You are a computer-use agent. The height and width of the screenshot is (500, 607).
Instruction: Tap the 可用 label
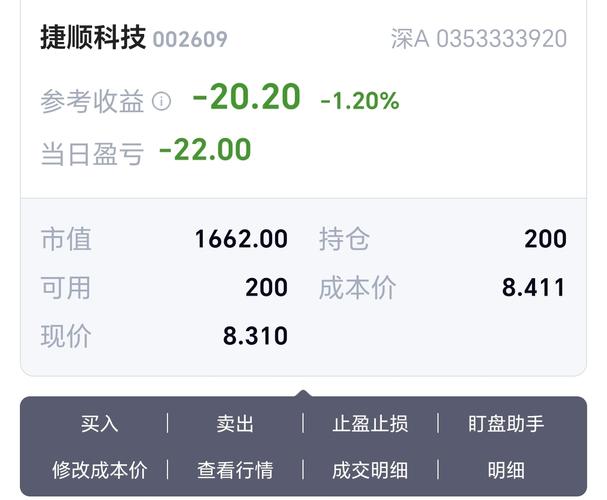pyautogui.click(x=66, y=288)
